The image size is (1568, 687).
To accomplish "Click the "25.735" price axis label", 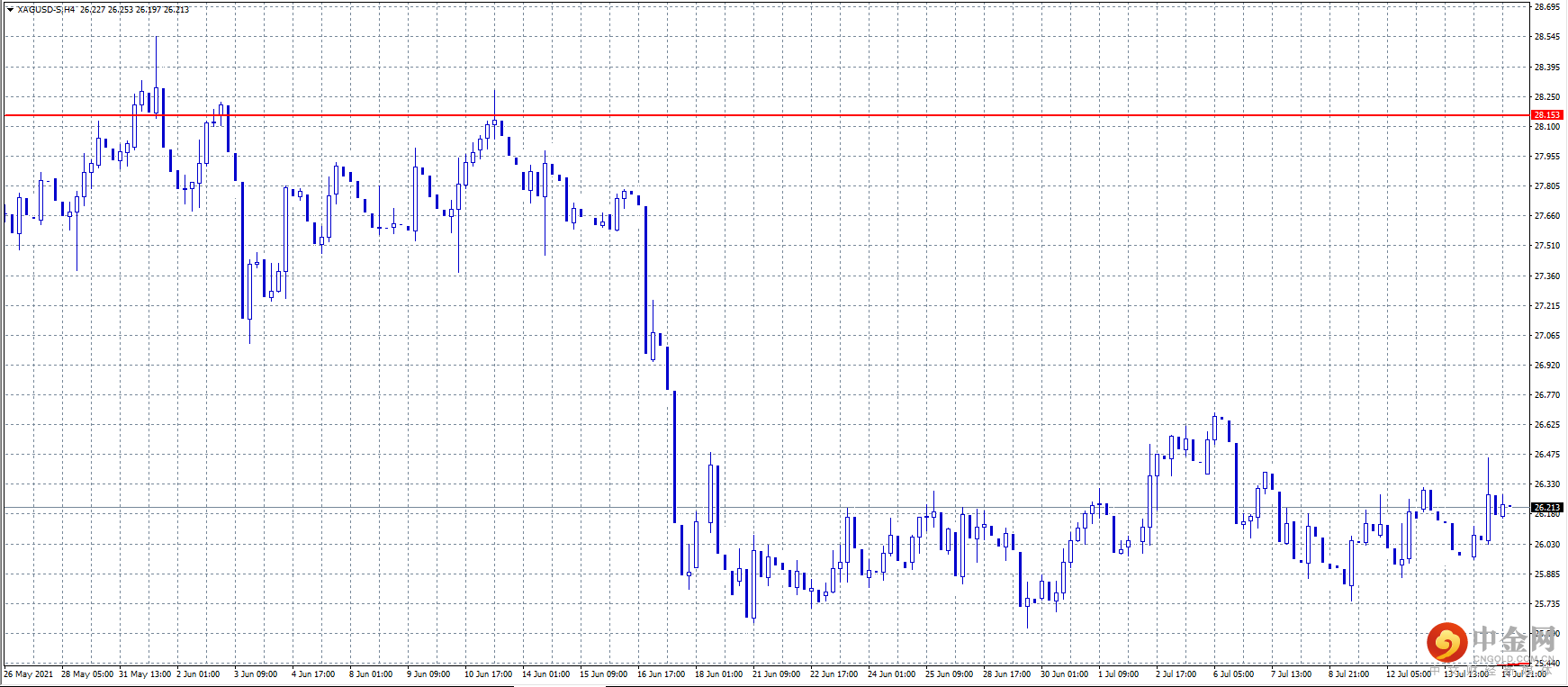I will [1547, 604].
